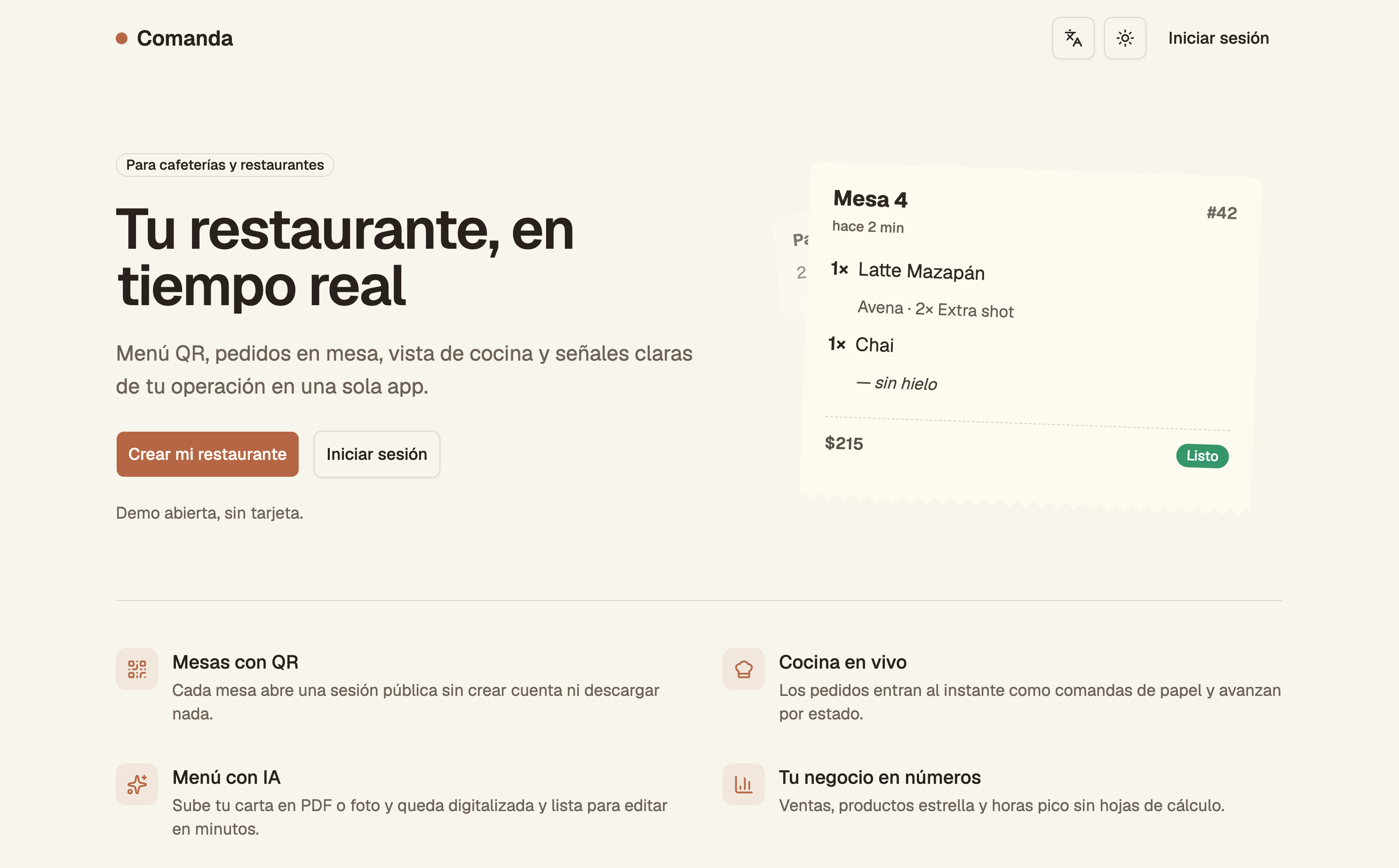
Task: Click the sparkles icon for Menú con IA
Action: [x=137, y=784]
